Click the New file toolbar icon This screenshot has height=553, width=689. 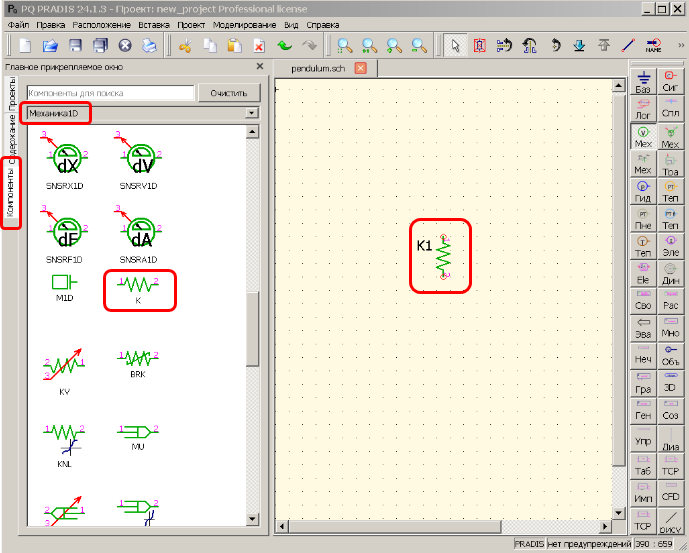click(x=24, y=46)
